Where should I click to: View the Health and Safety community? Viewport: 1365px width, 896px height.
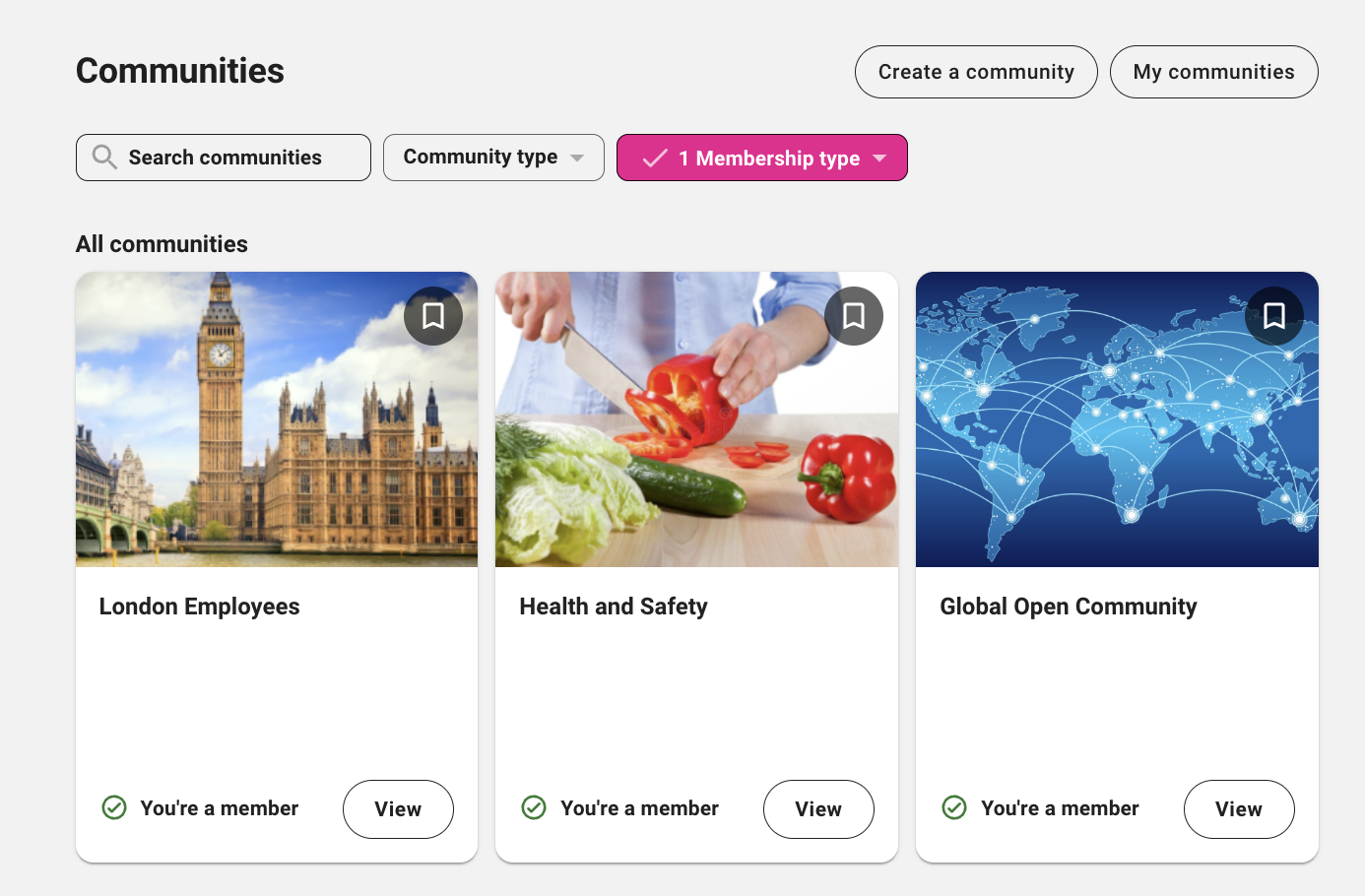click(x=818, y=809)
